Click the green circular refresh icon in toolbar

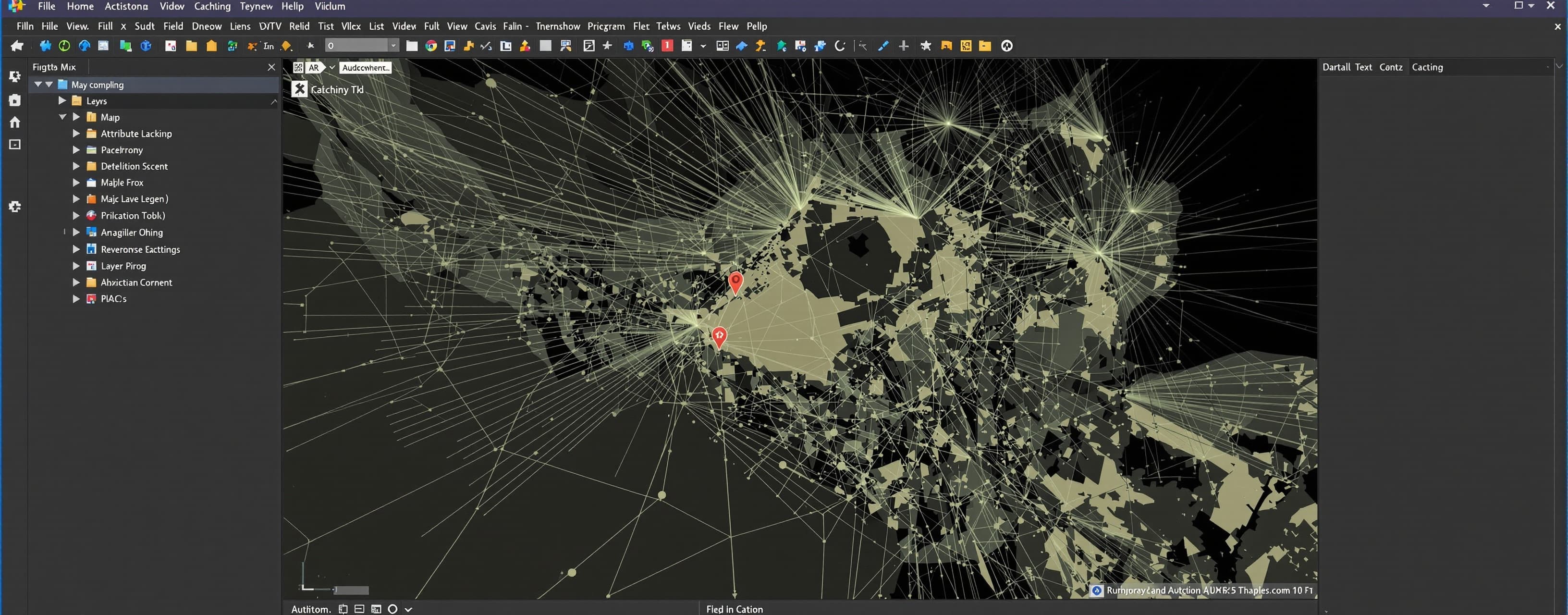64,46
